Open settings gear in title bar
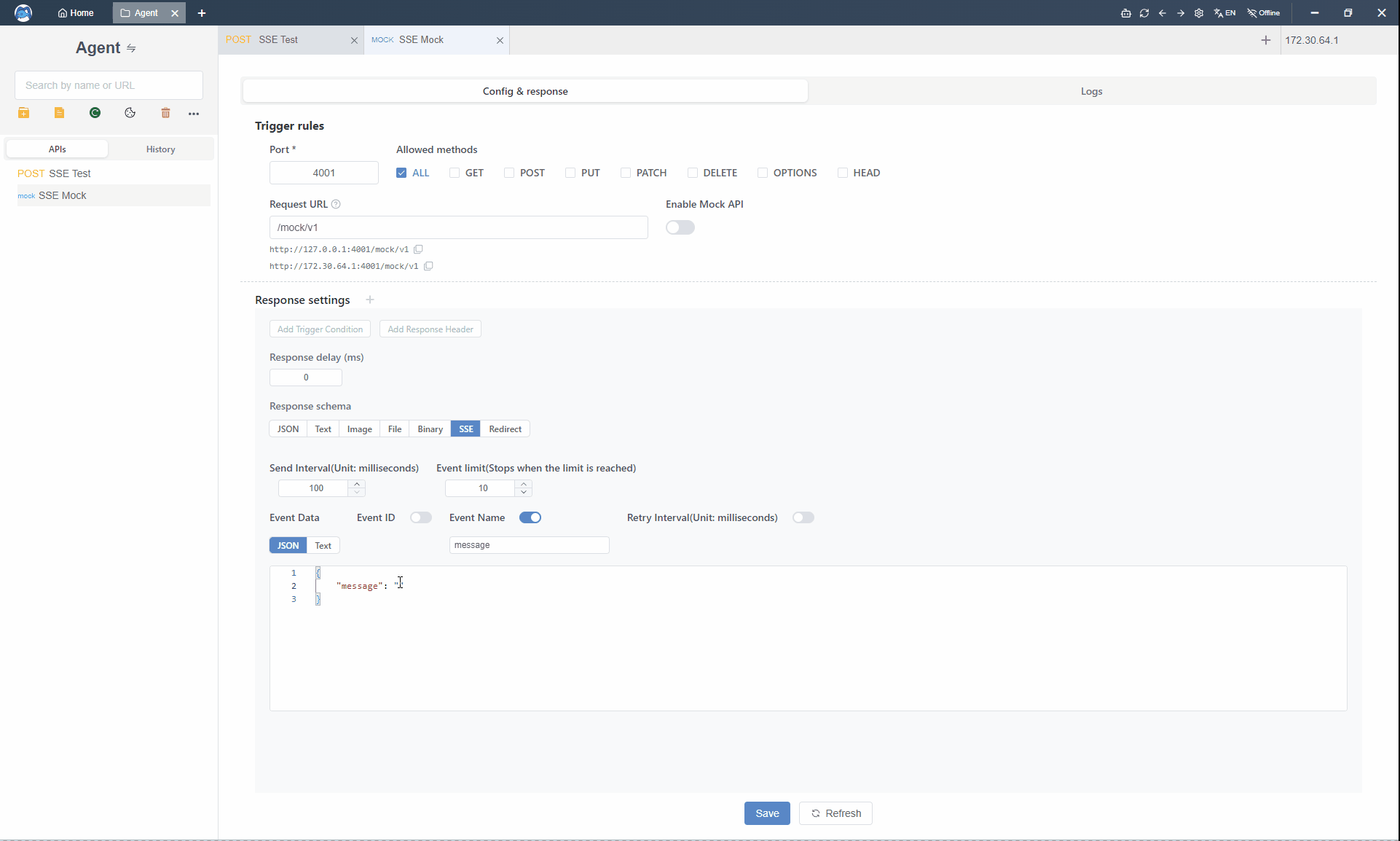This screenshot has width=1400, height=841. click(x=1199, y=13)
